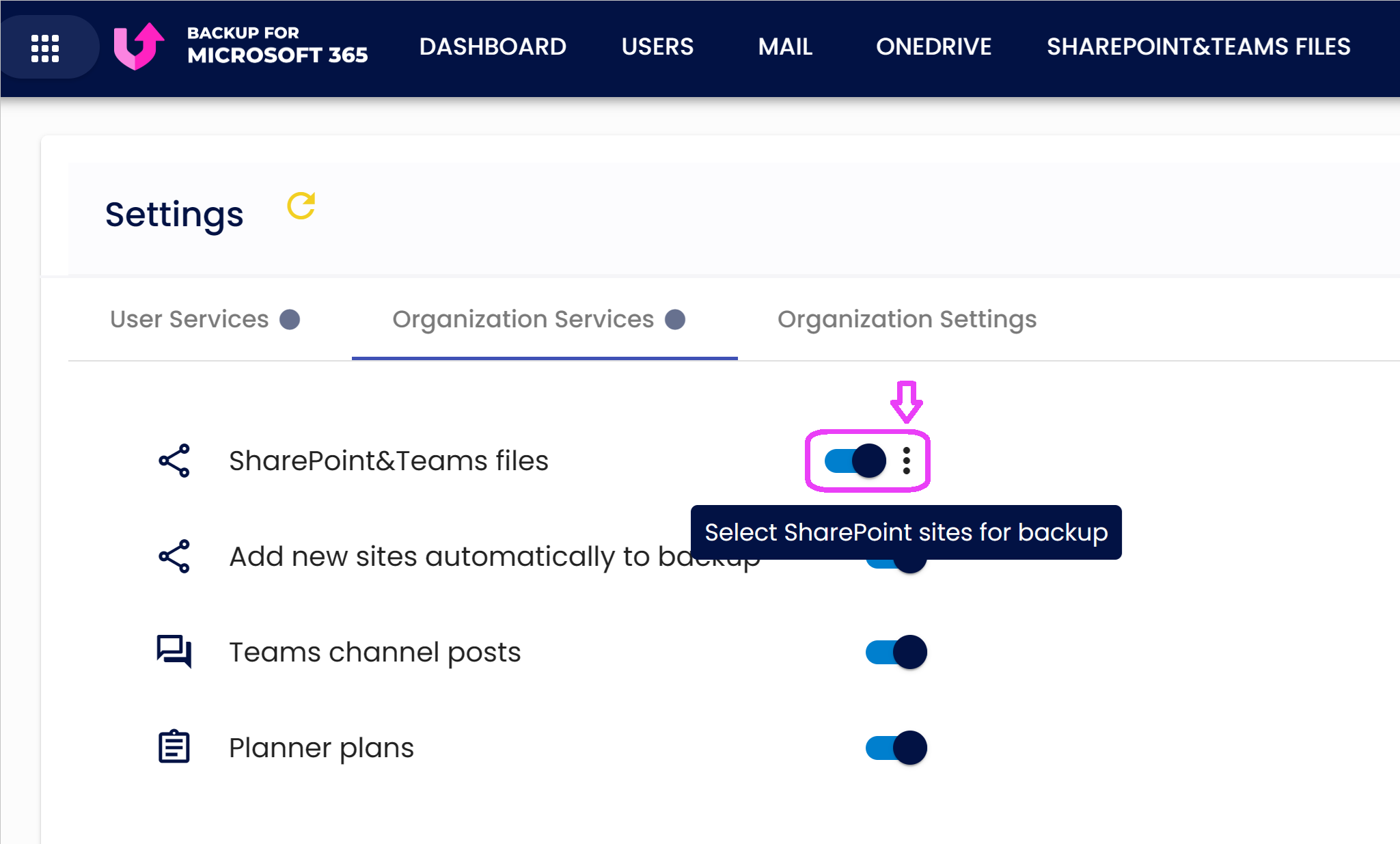This screenshot has height=844, width=1400.
Task: Click the Backup for Microsoft 365 logo
Action: click(x=241, y=46)
